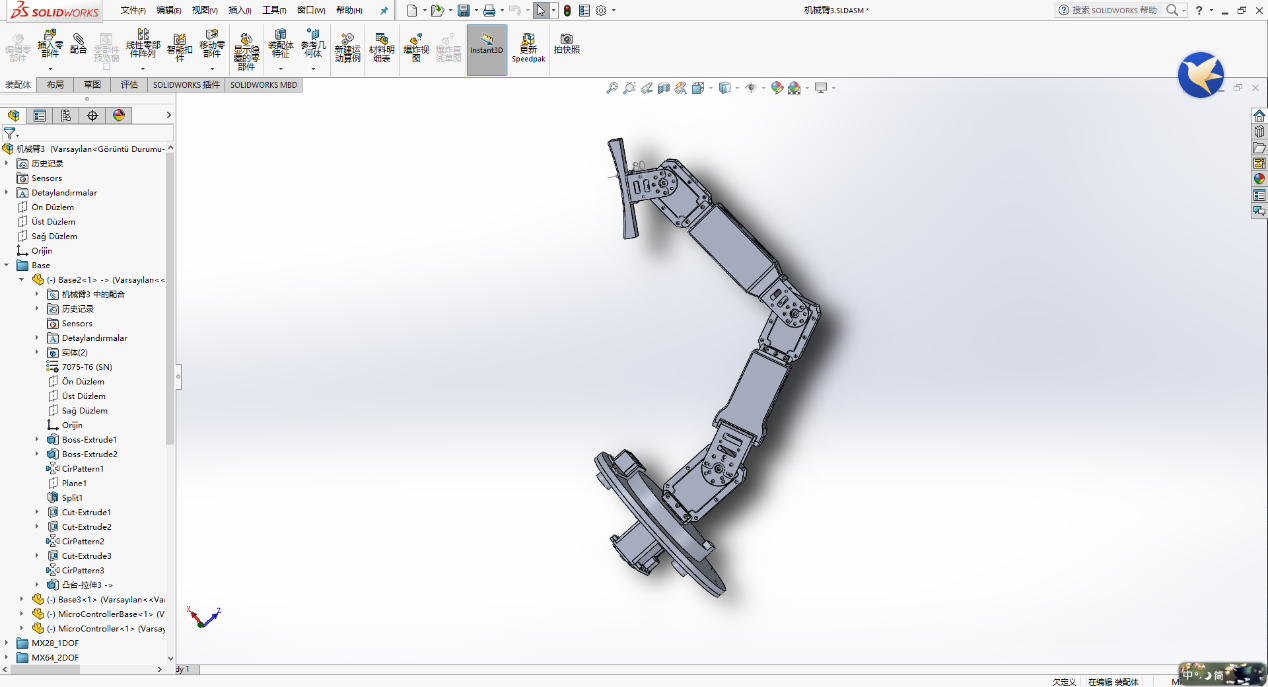
Task: Open the Exploded View (爆炸视图) tool
Action: click(416, 48)
